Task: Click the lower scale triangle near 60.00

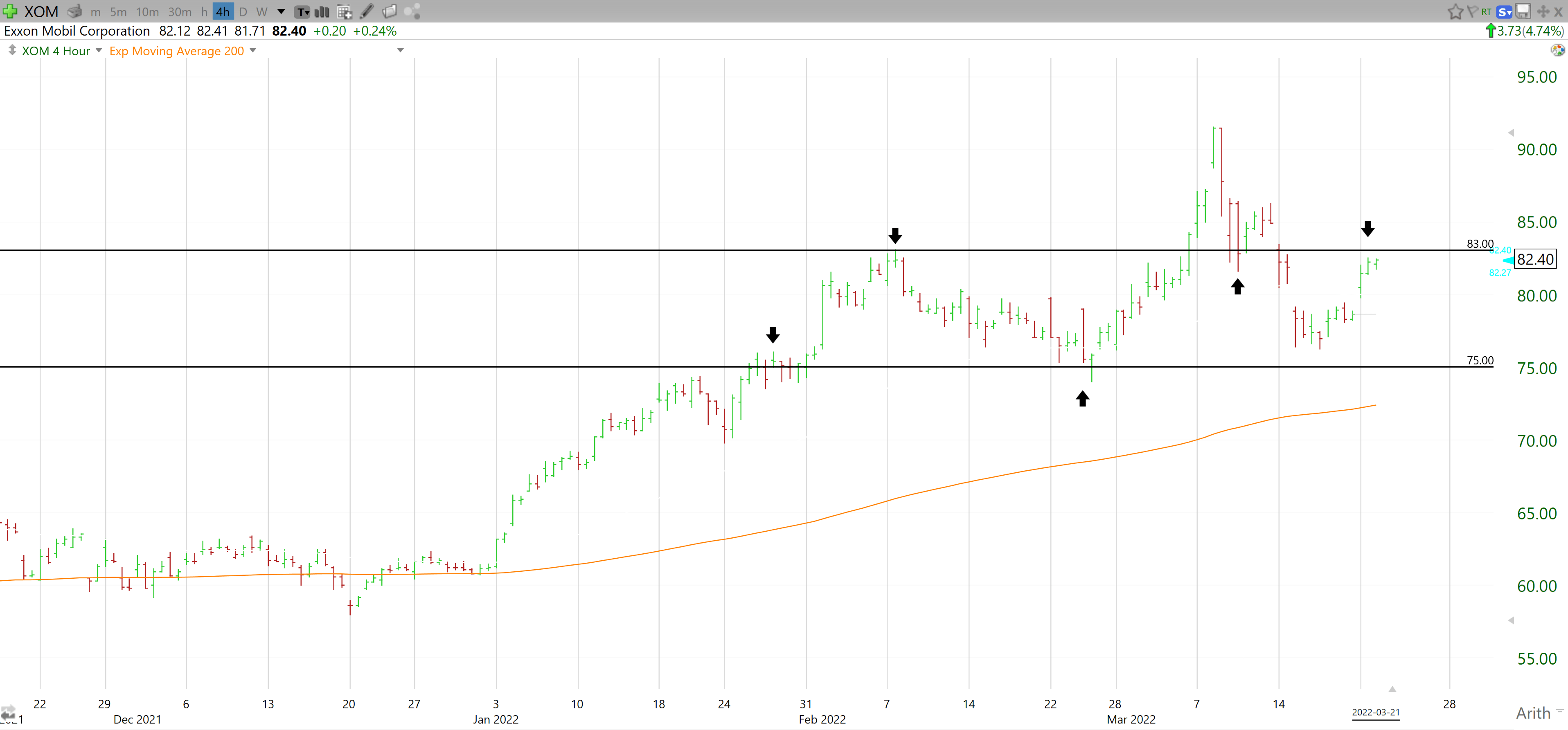Action: 1511,620
